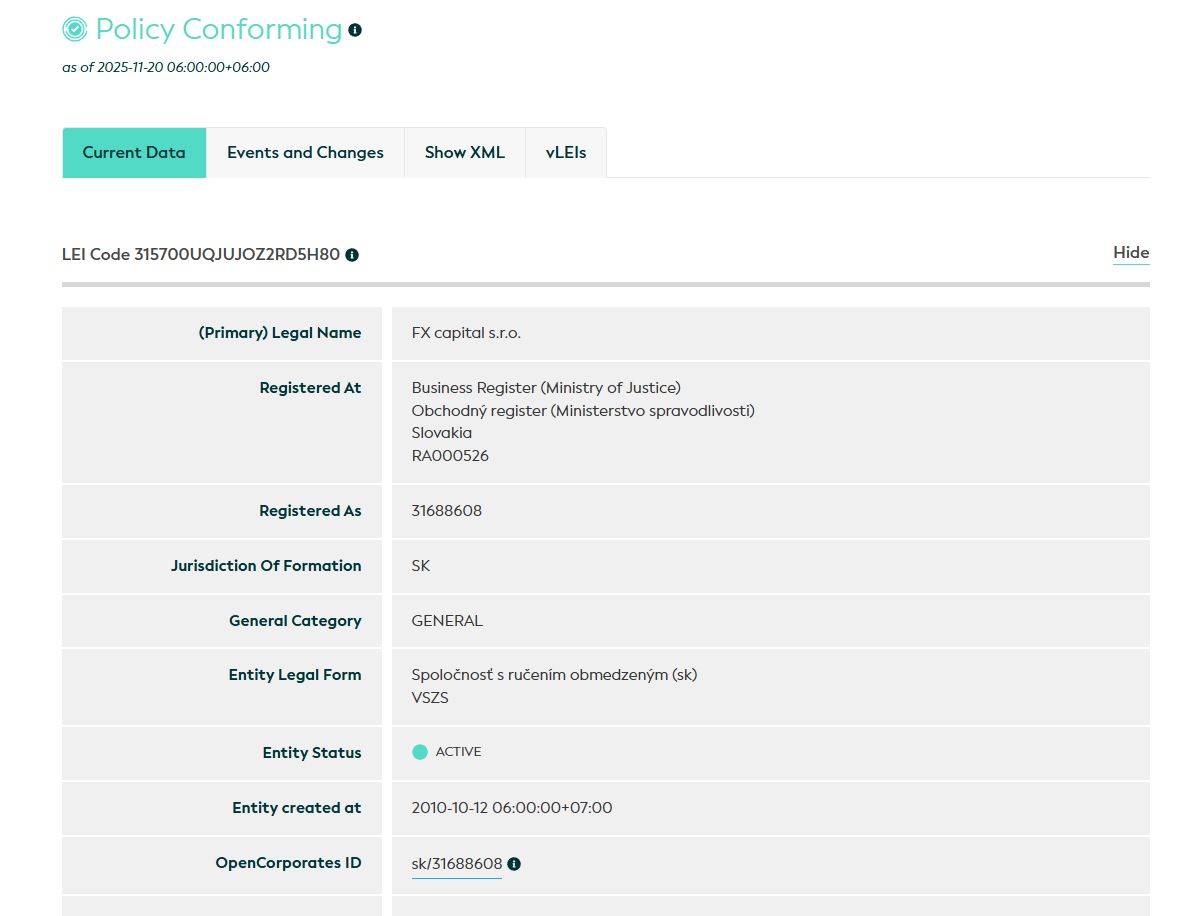
Task: Click the legal name FX capital s.r.o.
Action: [466, 333]
